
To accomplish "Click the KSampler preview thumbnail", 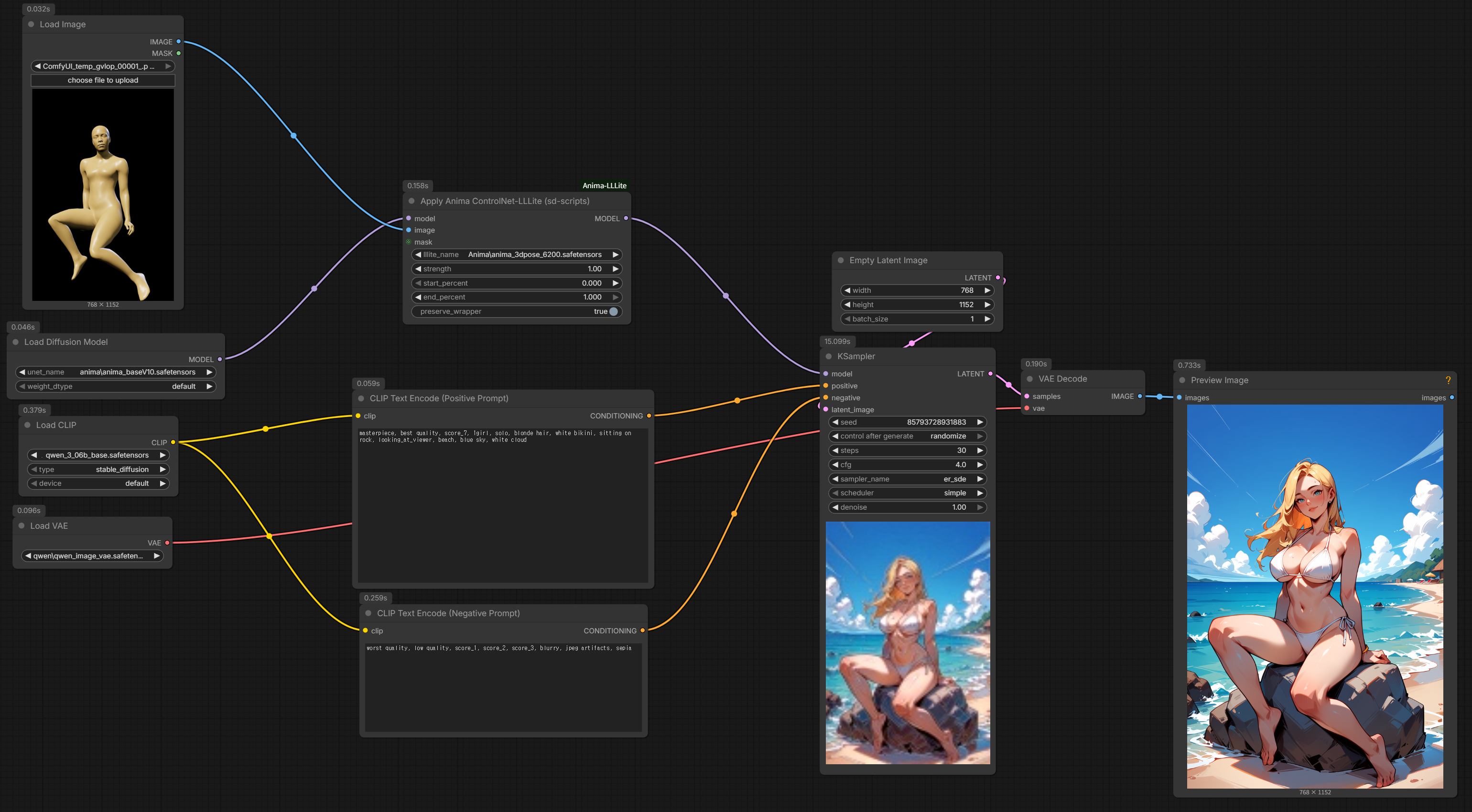I will (x=908, y=643).
